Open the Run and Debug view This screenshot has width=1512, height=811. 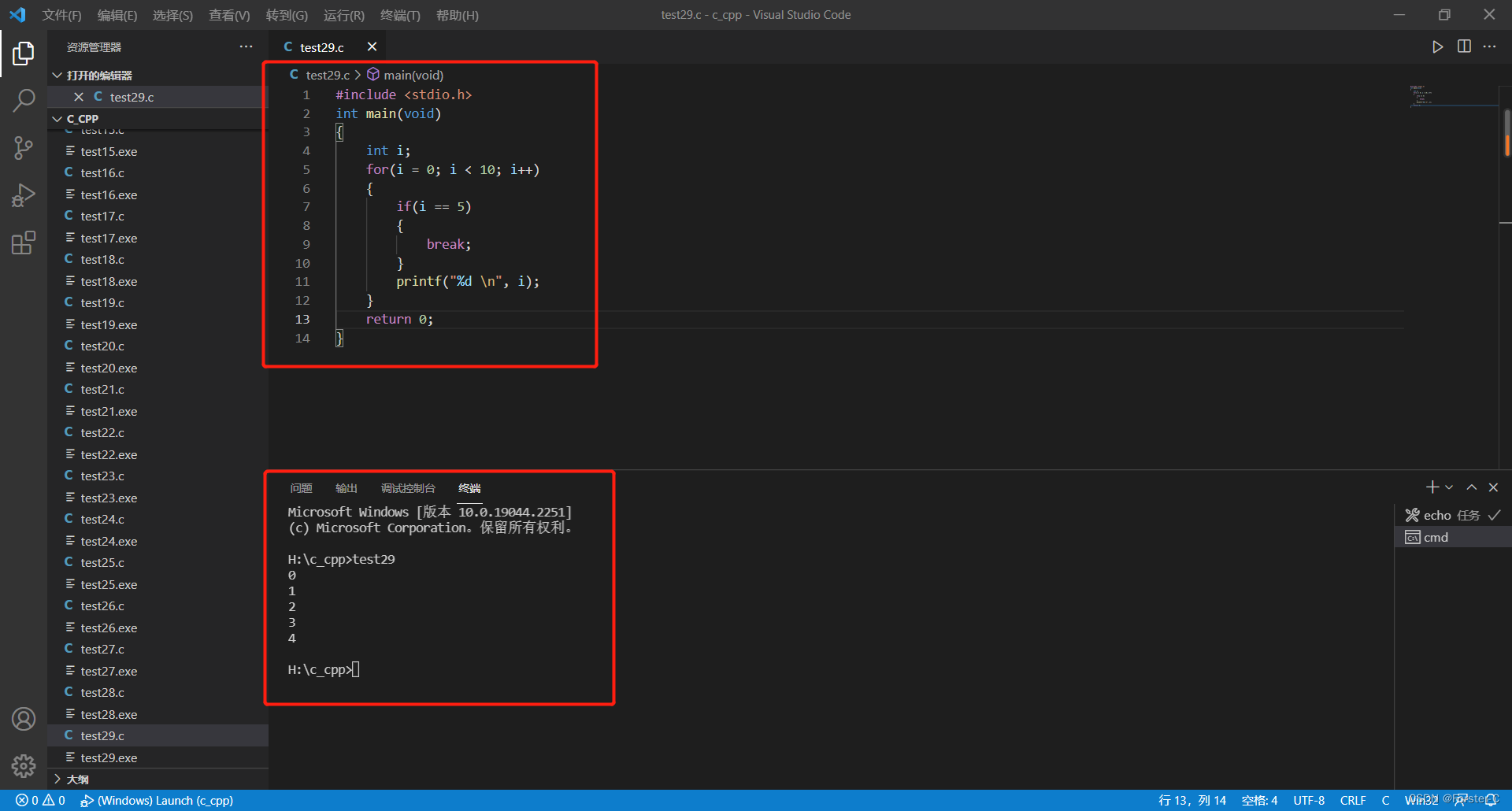pyautogui.click(x=24, y=194)
